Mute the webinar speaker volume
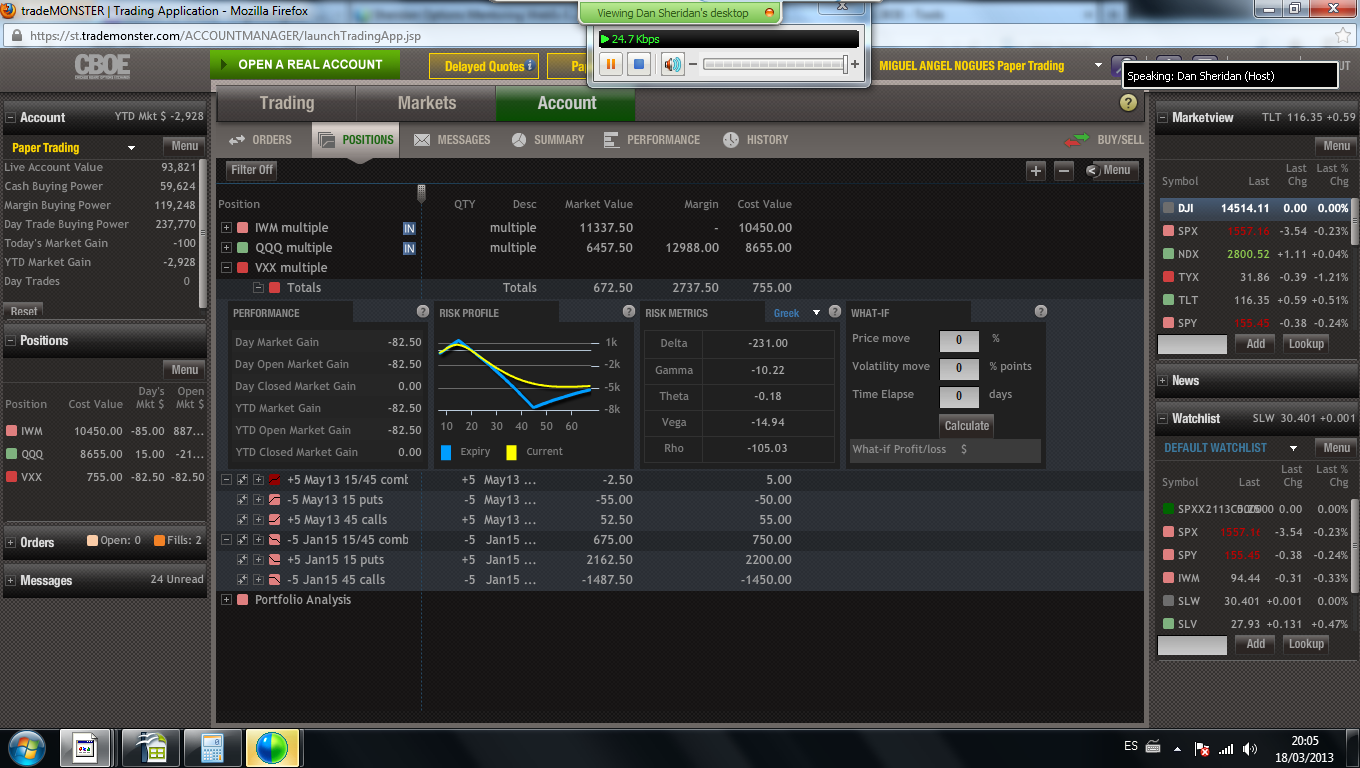This screenshot has width=1360, height=768. (x=673, y=64)
